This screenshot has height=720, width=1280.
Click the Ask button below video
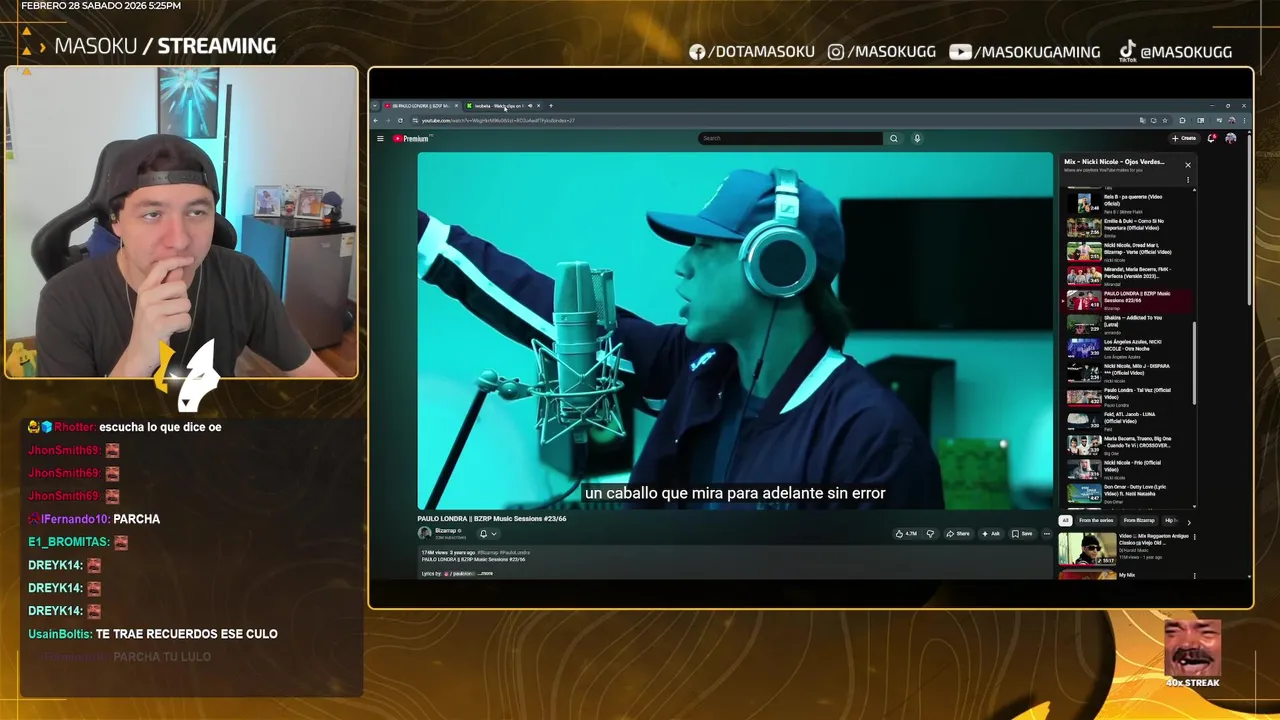991,534
